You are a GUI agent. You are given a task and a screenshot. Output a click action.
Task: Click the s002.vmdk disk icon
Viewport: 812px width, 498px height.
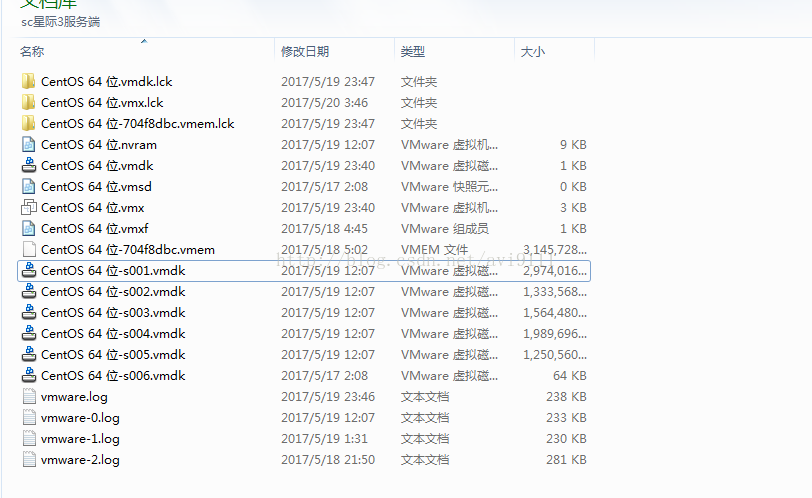[28, 291]
